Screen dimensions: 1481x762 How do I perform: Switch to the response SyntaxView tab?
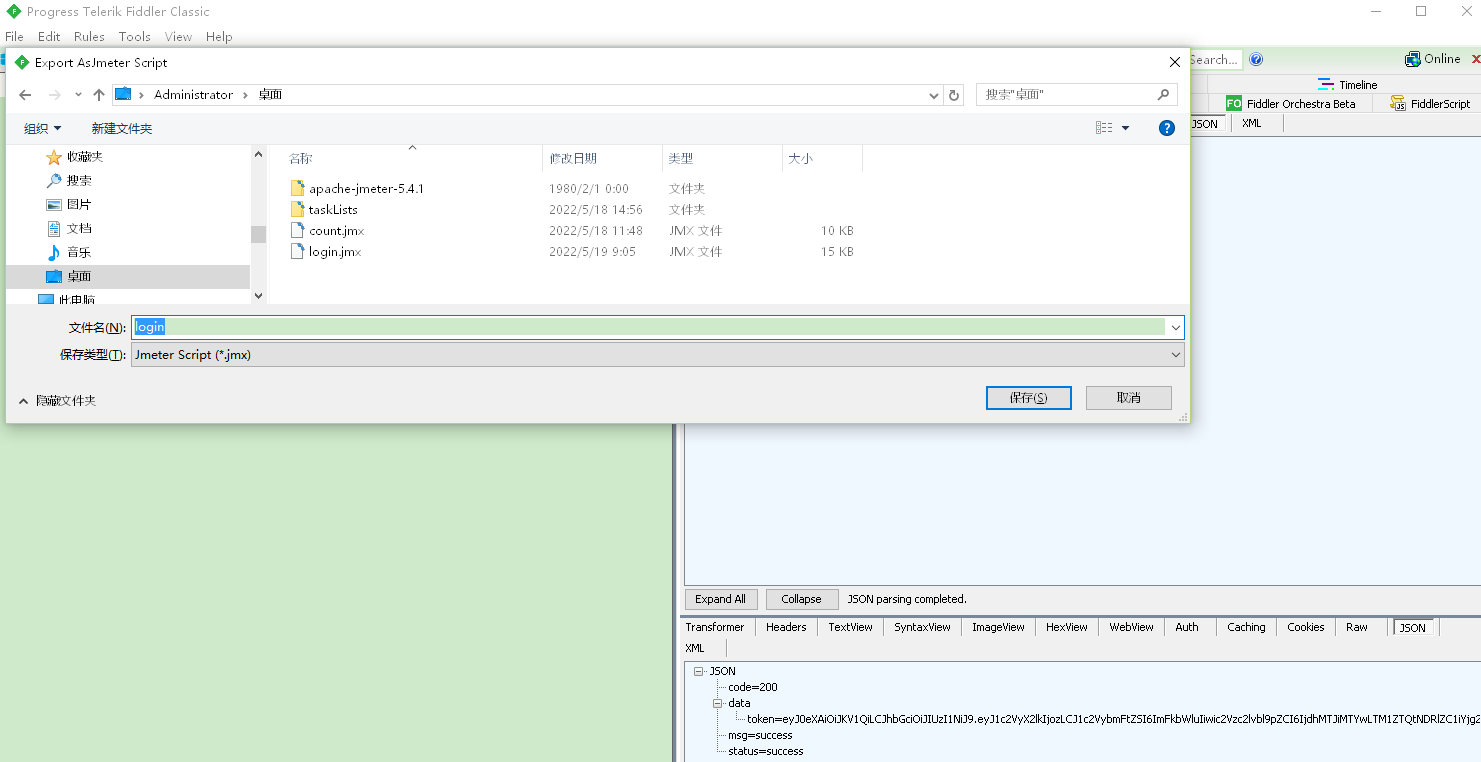tap(922, 627)
